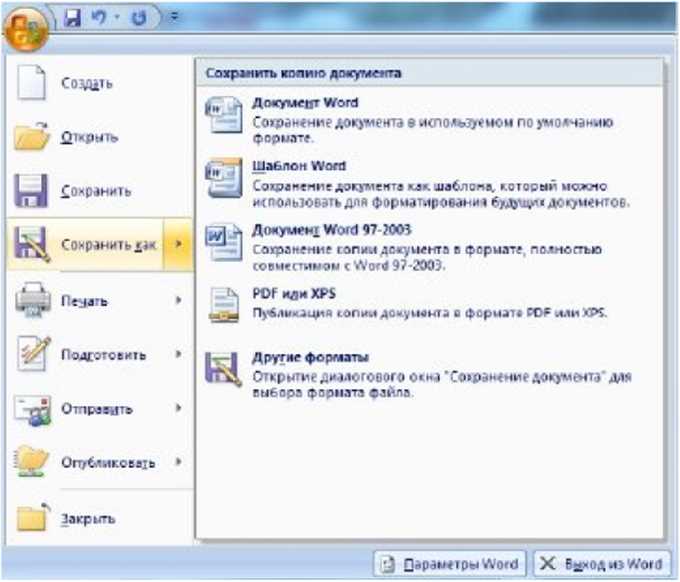This screenshot has width=680, height=582.
Task: Click the Подготовить document-pencil icon
Action: coord(33,354)
